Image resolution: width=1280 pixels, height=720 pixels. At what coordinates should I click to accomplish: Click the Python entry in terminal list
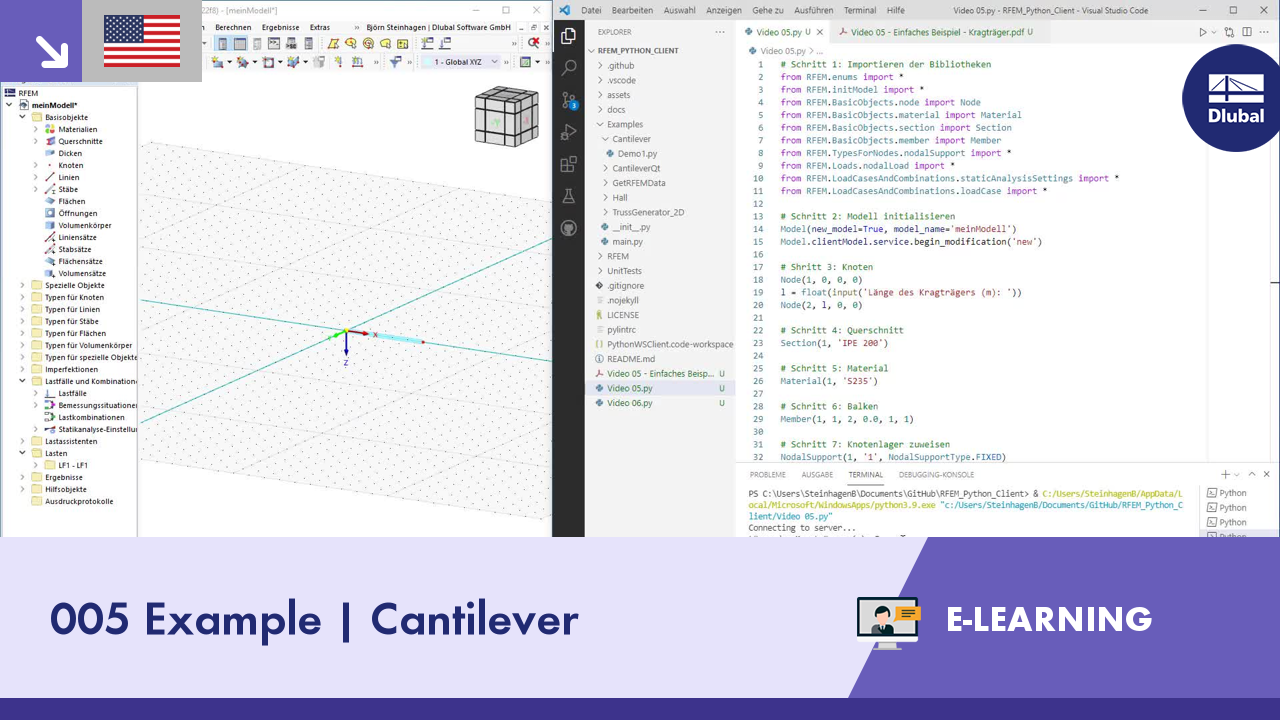tap(1227, 492)
